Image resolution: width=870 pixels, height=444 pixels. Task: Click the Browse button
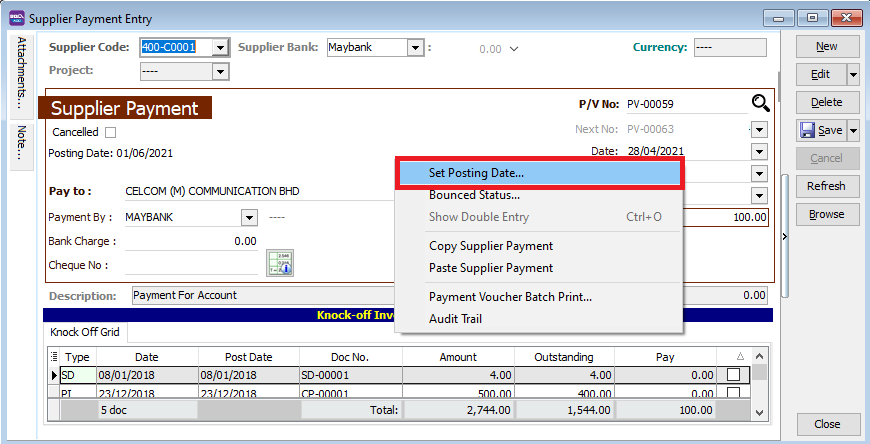826,214
